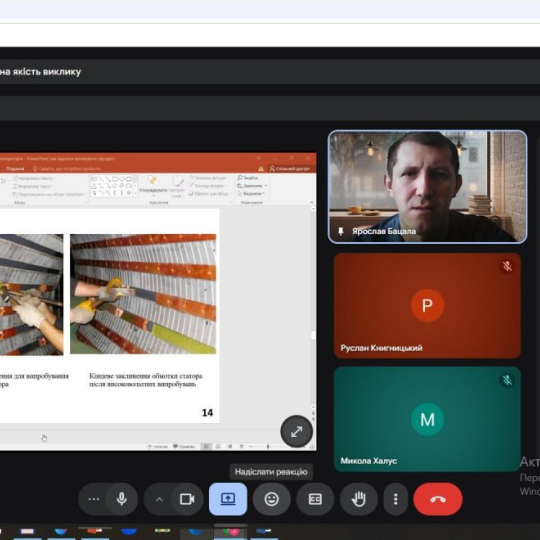Select the Микола Халус participant tile

pyautogui.click(x=427, y=419)
